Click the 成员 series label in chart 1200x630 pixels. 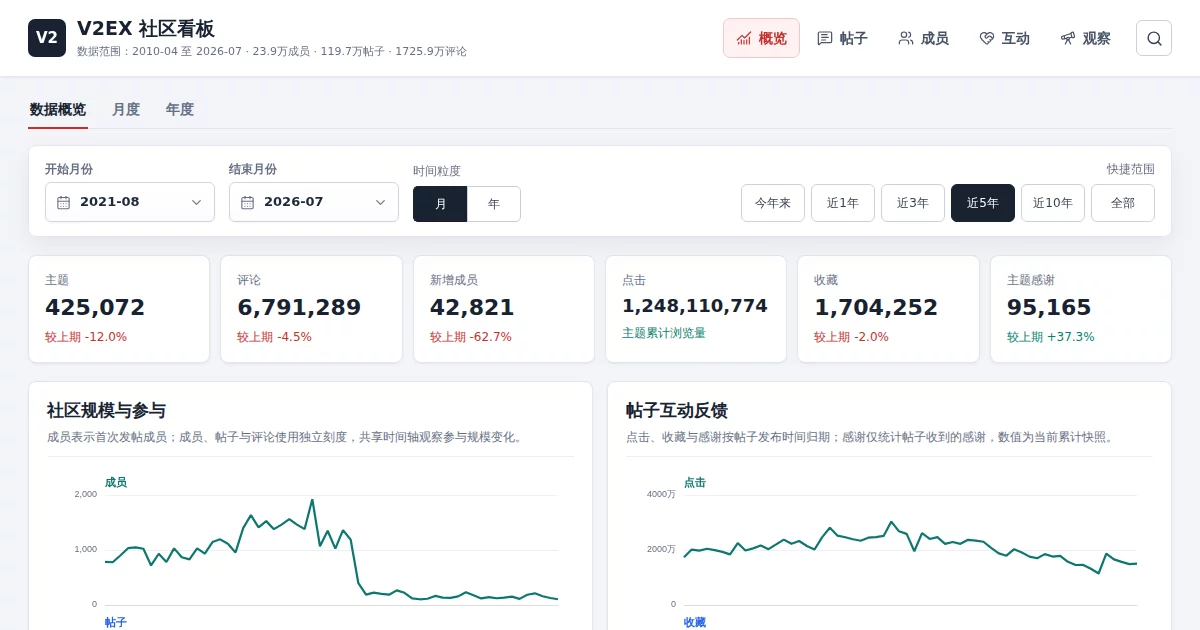116,482
